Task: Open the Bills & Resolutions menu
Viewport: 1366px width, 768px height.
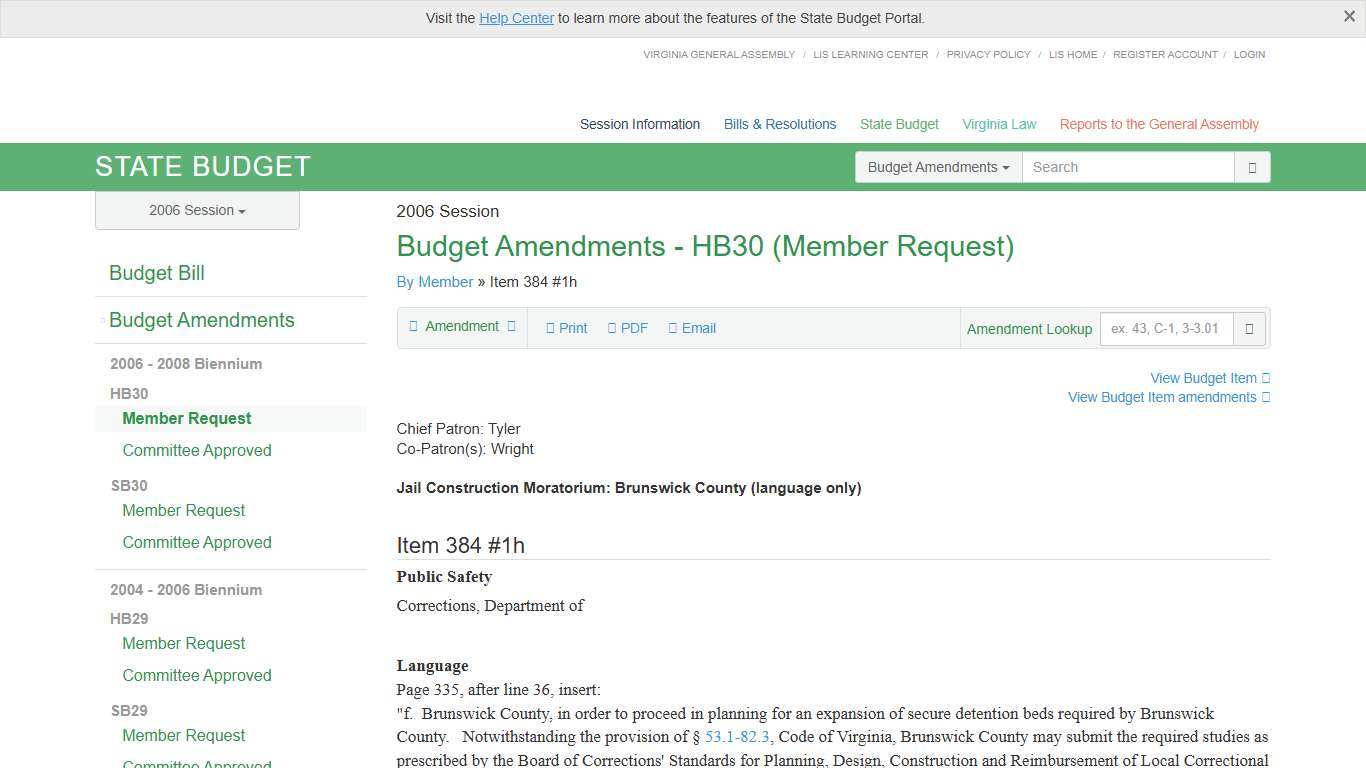Action: pyautogui.click(x=779, y=124)
